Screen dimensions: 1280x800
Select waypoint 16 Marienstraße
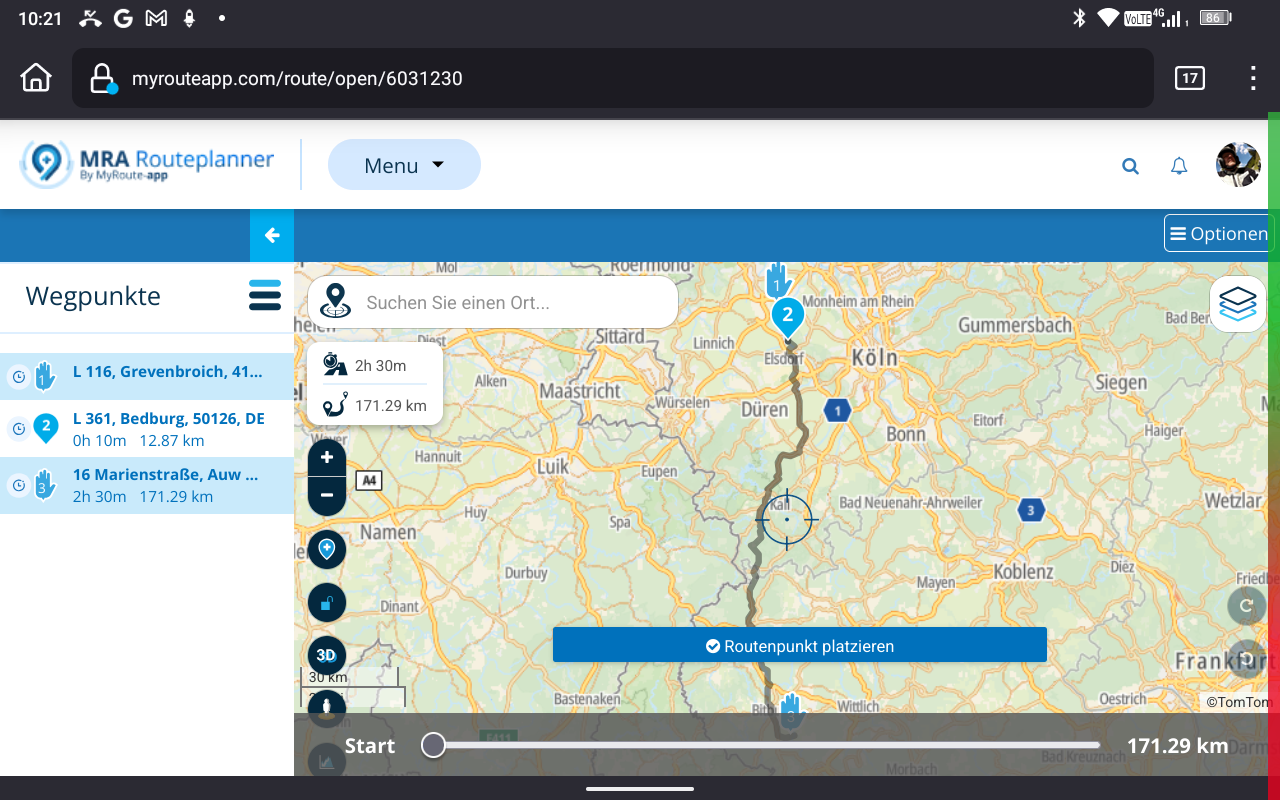pyautogui.click(x=147, y=485)
